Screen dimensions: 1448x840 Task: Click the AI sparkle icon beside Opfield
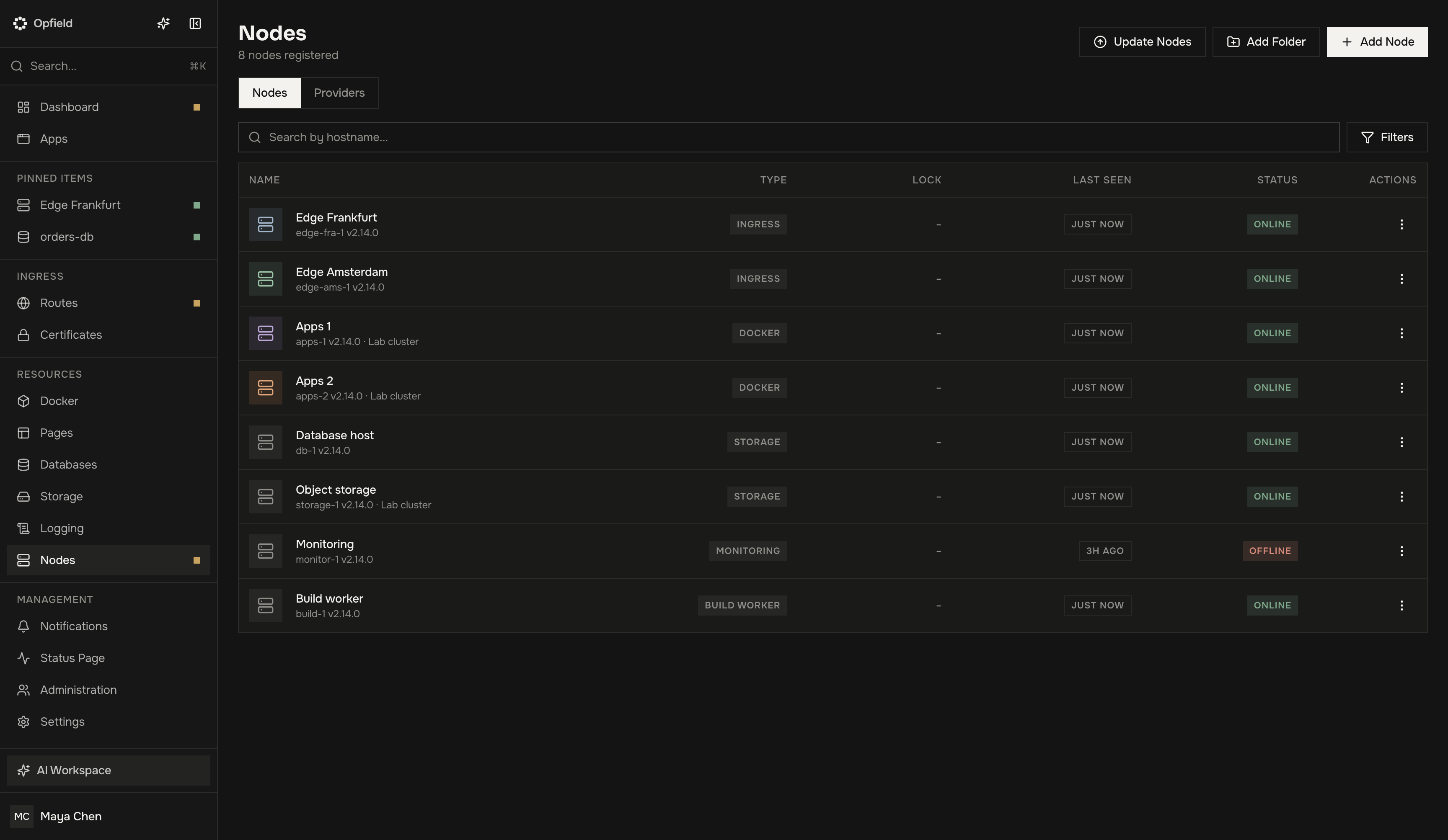(x=163, y=23)
